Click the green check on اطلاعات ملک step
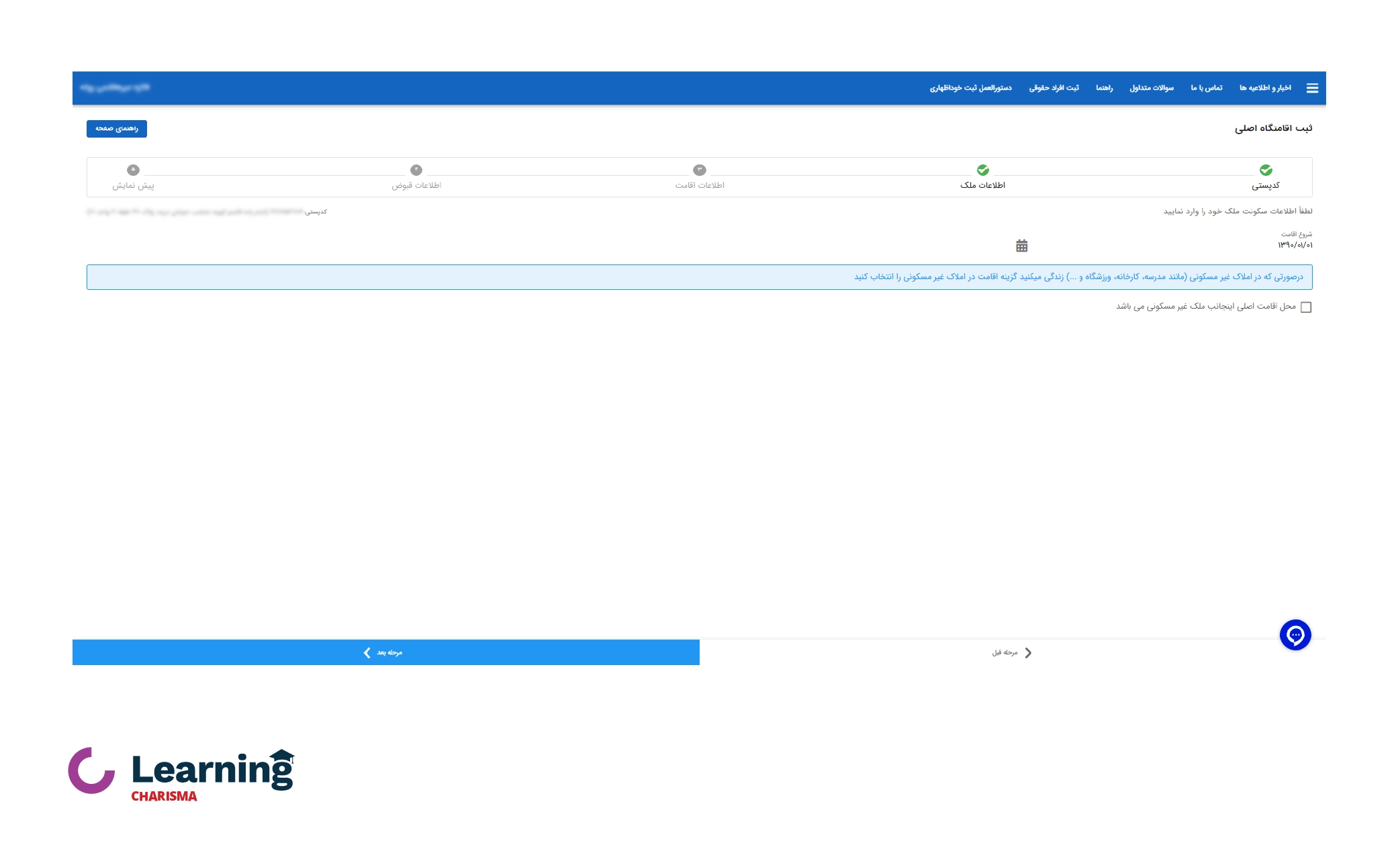The height and width of the screenshot is (851, 1400). tap(982, 170)
